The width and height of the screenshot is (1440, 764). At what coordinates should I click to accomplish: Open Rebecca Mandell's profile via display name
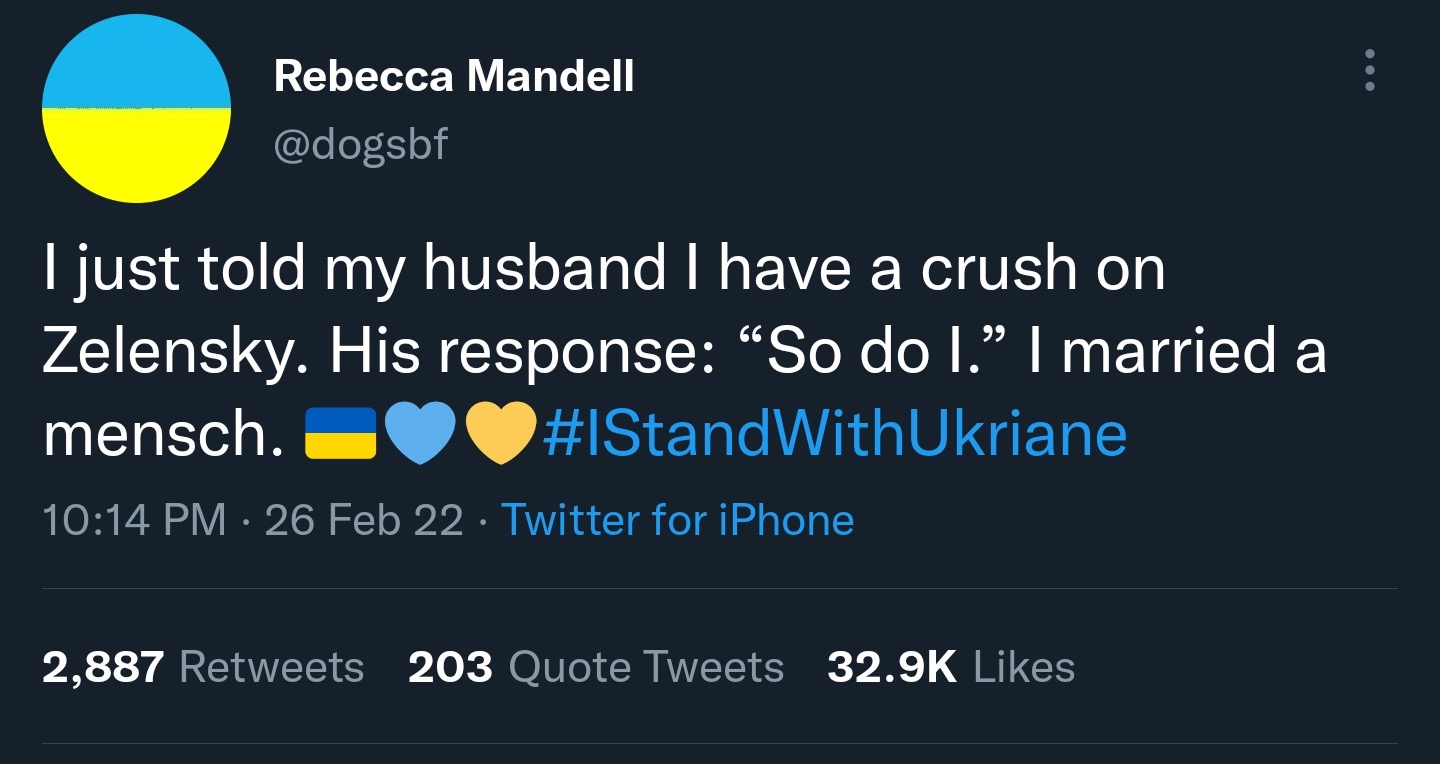click(454, 75)
